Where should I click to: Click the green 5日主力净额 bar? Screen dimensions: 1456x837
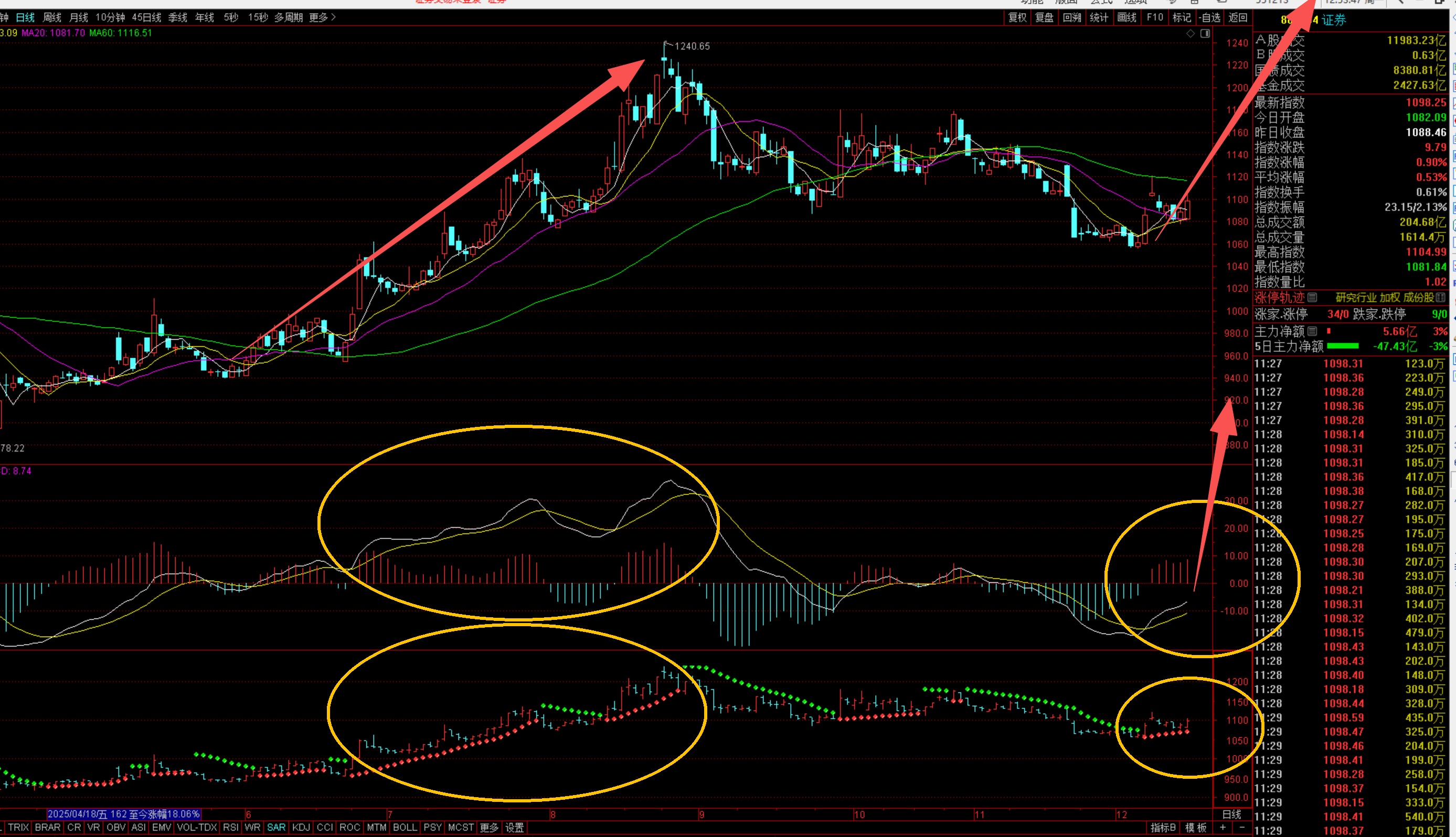[1342, 346]
